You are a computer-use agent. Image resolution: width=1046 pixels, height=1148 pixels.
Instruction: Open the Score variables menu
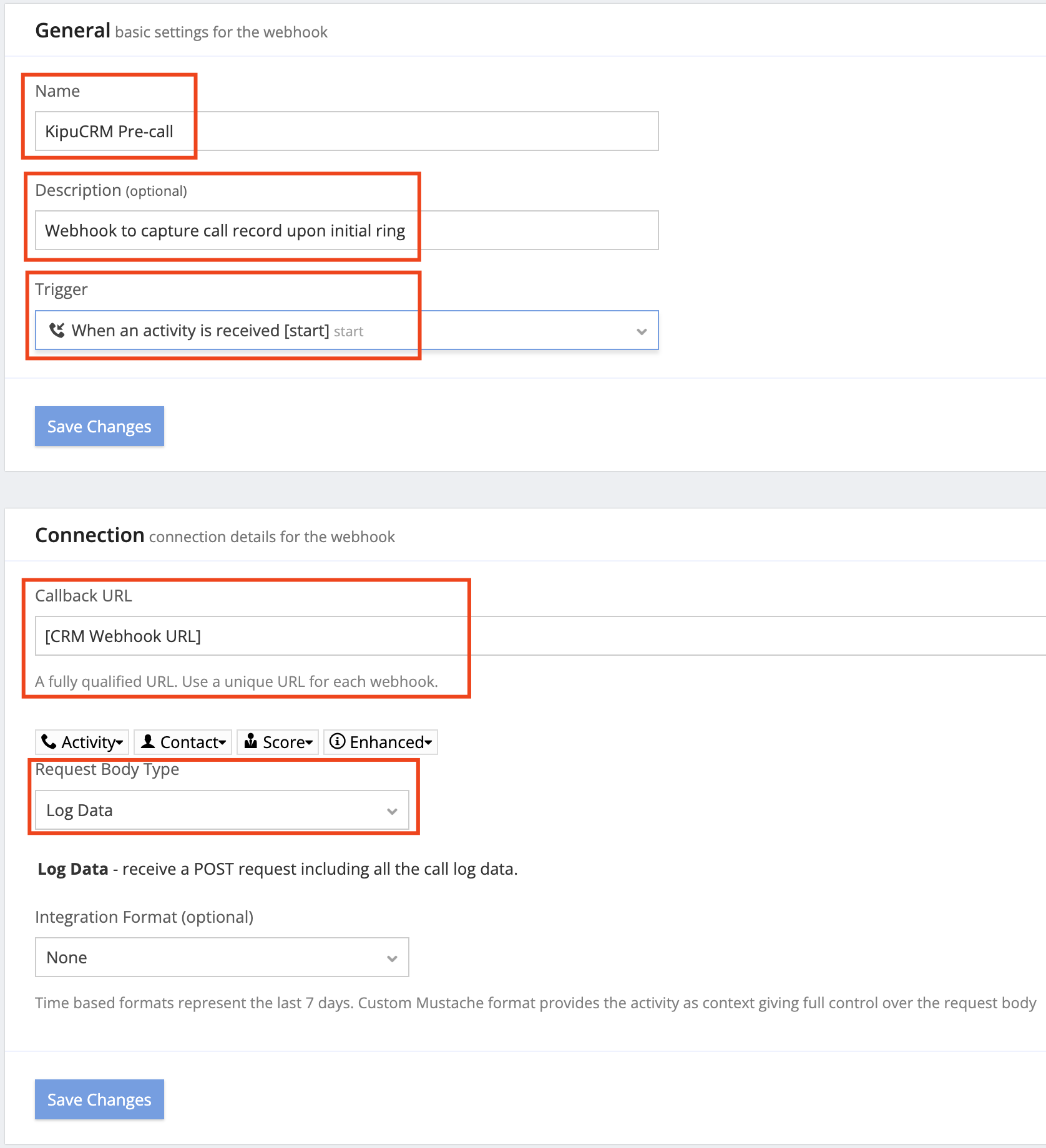pyautogui.click(x=278, y=742)
